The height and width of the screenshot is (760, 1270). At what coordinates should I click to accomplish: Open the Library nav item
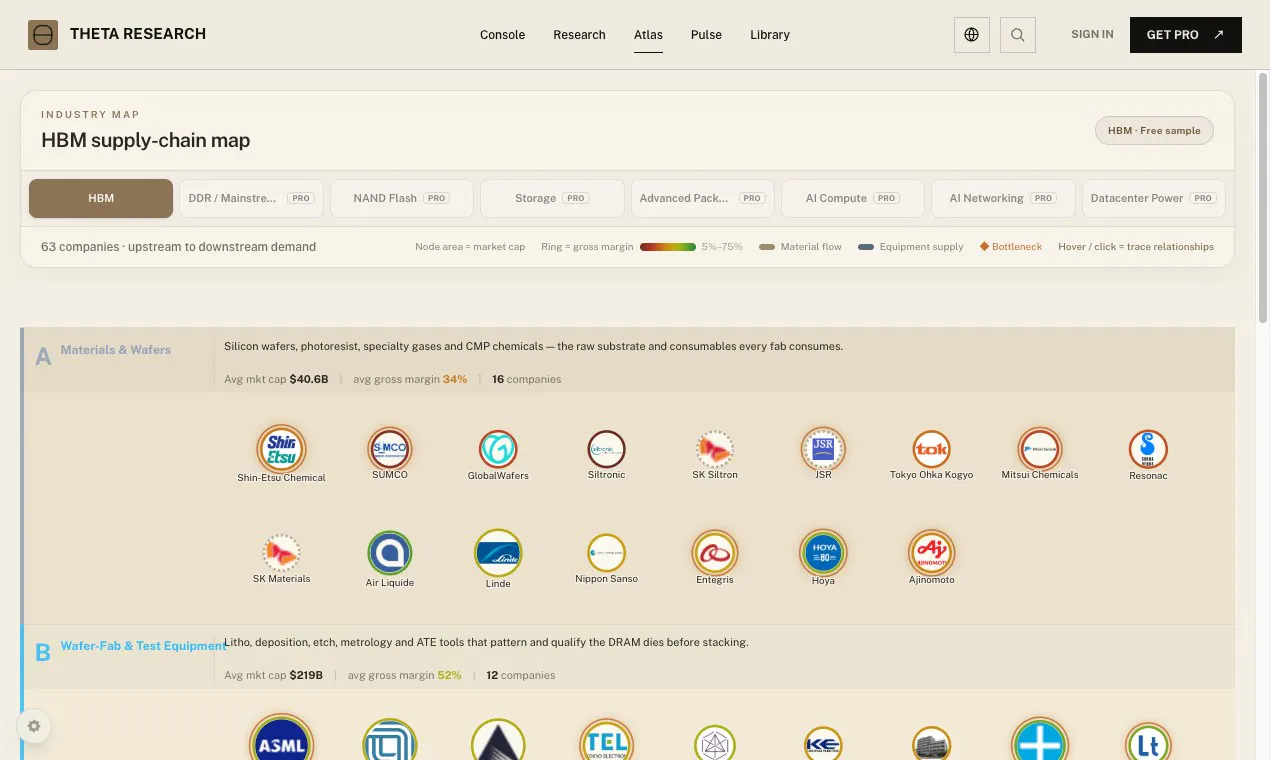tap(770, 35)
